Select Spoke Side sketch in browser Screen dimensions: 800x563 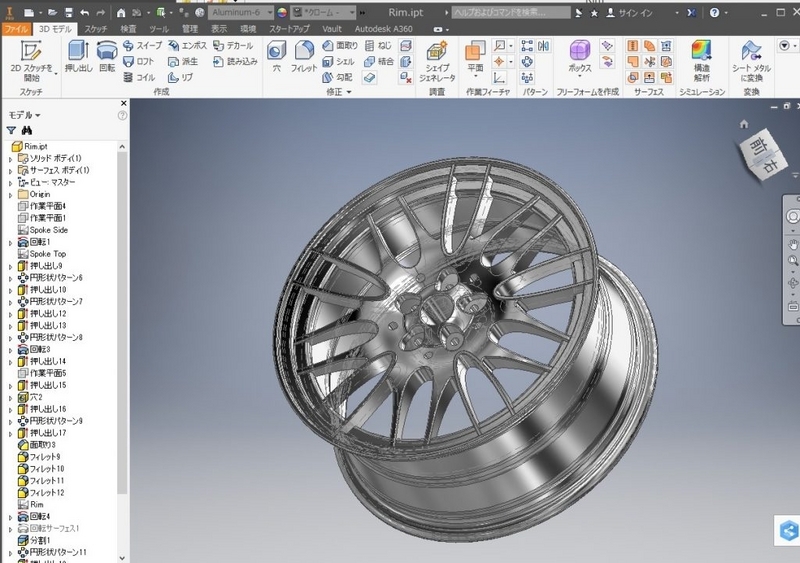(42, 230)
